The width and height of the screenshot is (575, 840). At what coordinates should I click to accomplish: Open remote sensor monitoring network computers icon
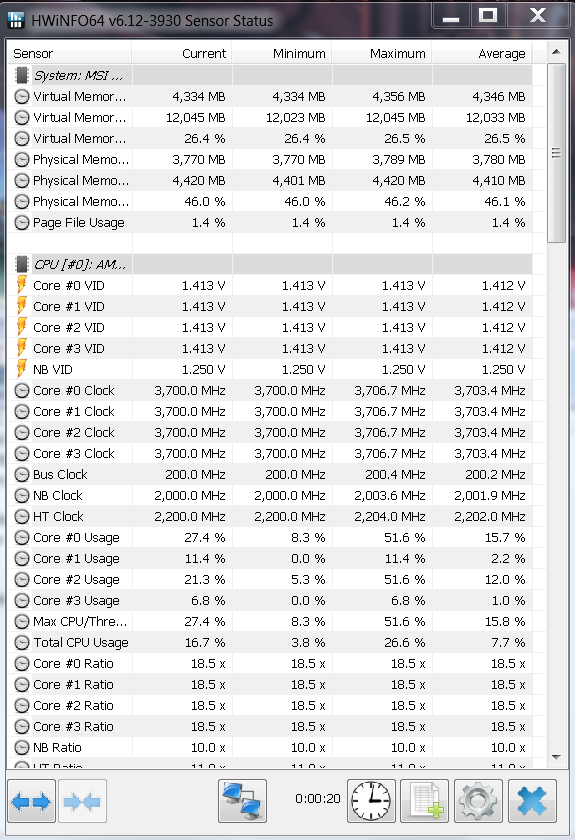[x=242, y=801]
